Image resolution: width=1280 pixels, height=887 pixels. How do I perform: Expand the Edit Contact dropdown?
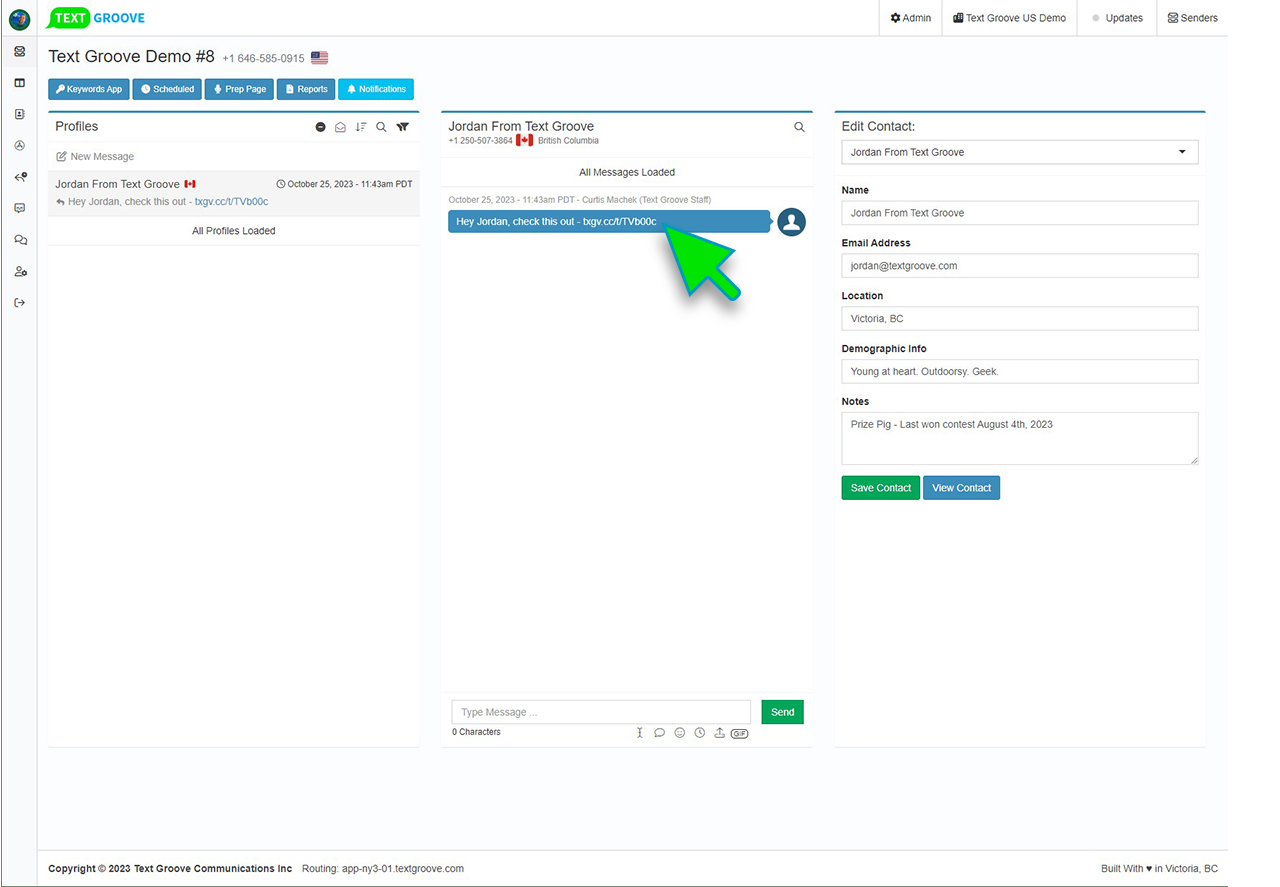point(1020,152)
